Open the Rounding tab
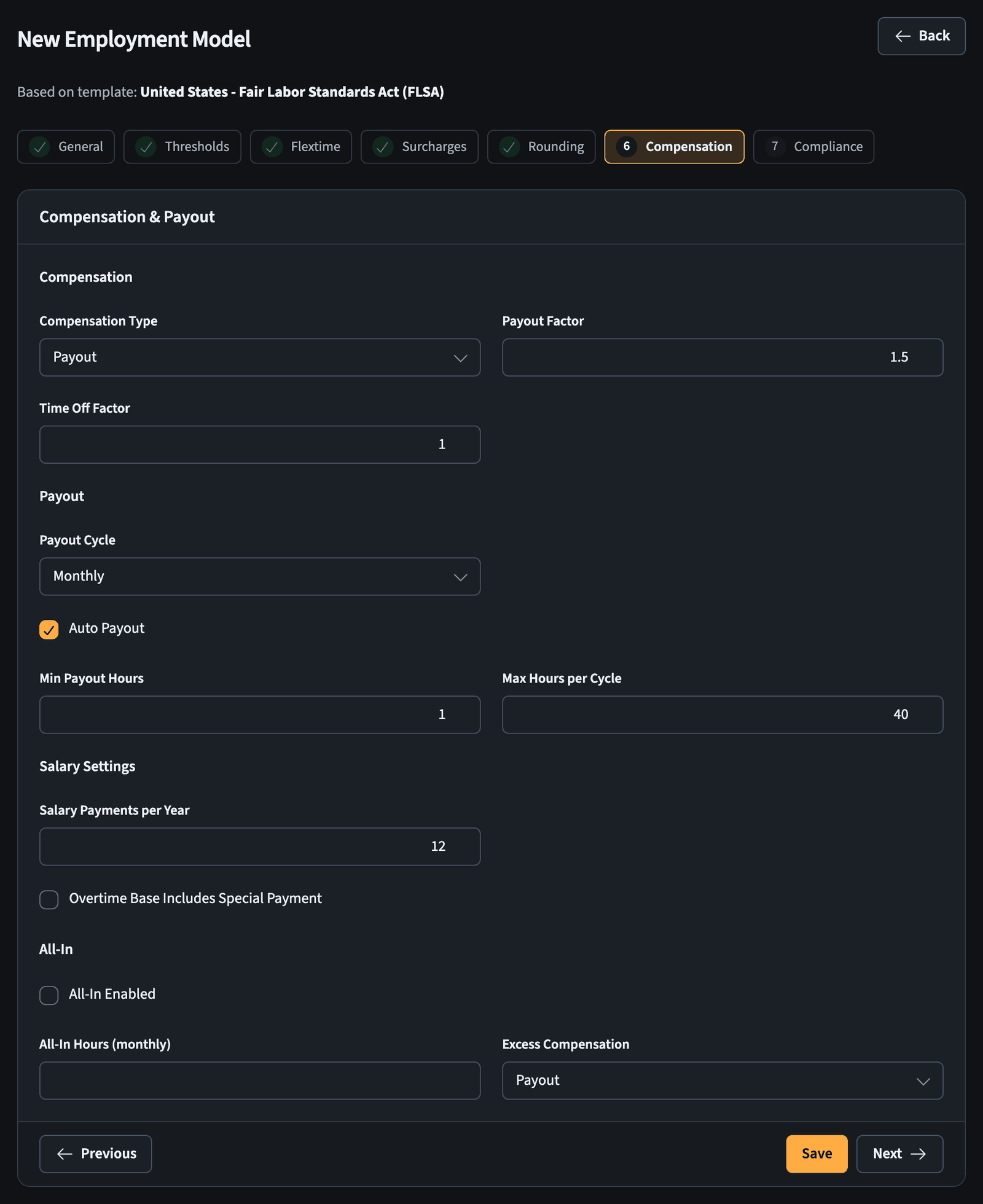The width and height of the screenshot is (983, 1204). click(x=541, y=147)
